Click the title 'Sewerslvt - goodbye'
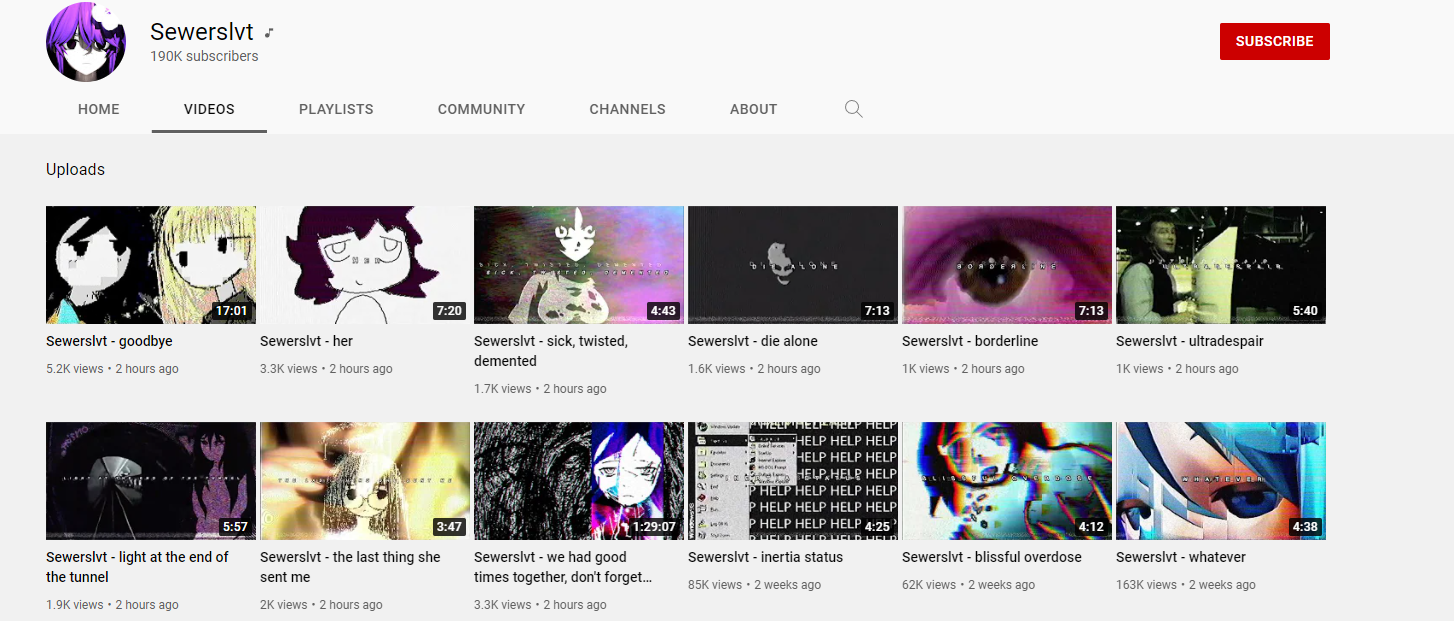The height and width of the screenshot is (621, 1454). [x=109, y=341]
